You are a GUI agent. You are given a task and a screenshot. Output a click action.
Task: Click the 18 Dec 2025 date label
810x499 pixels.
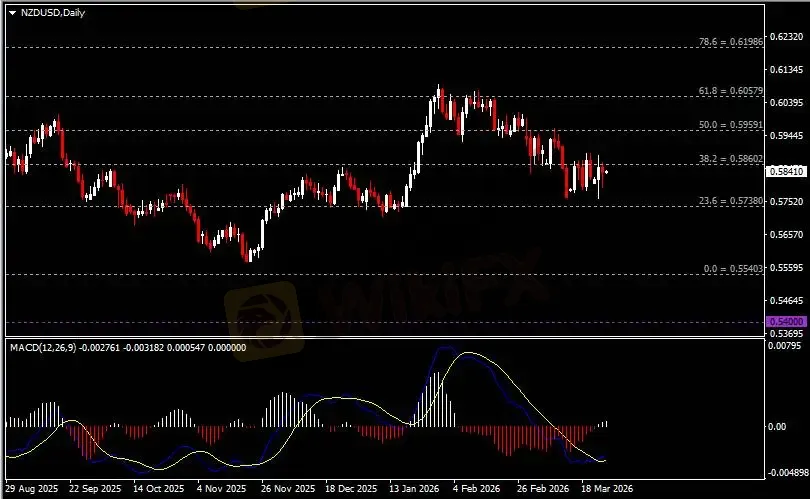tap(351, 488)
